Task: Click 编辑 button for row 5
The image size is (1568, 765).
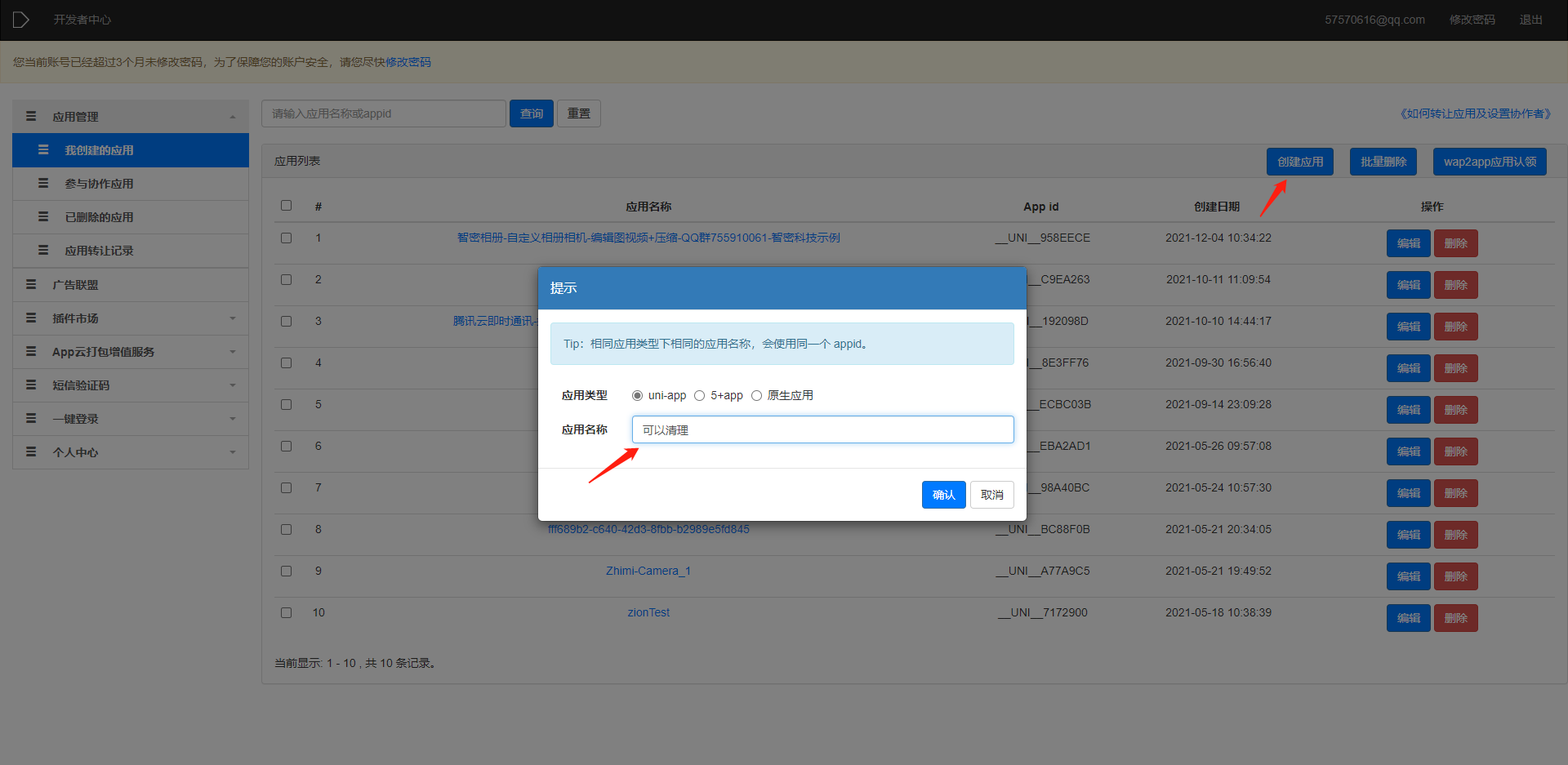Action: (1408, 410)
